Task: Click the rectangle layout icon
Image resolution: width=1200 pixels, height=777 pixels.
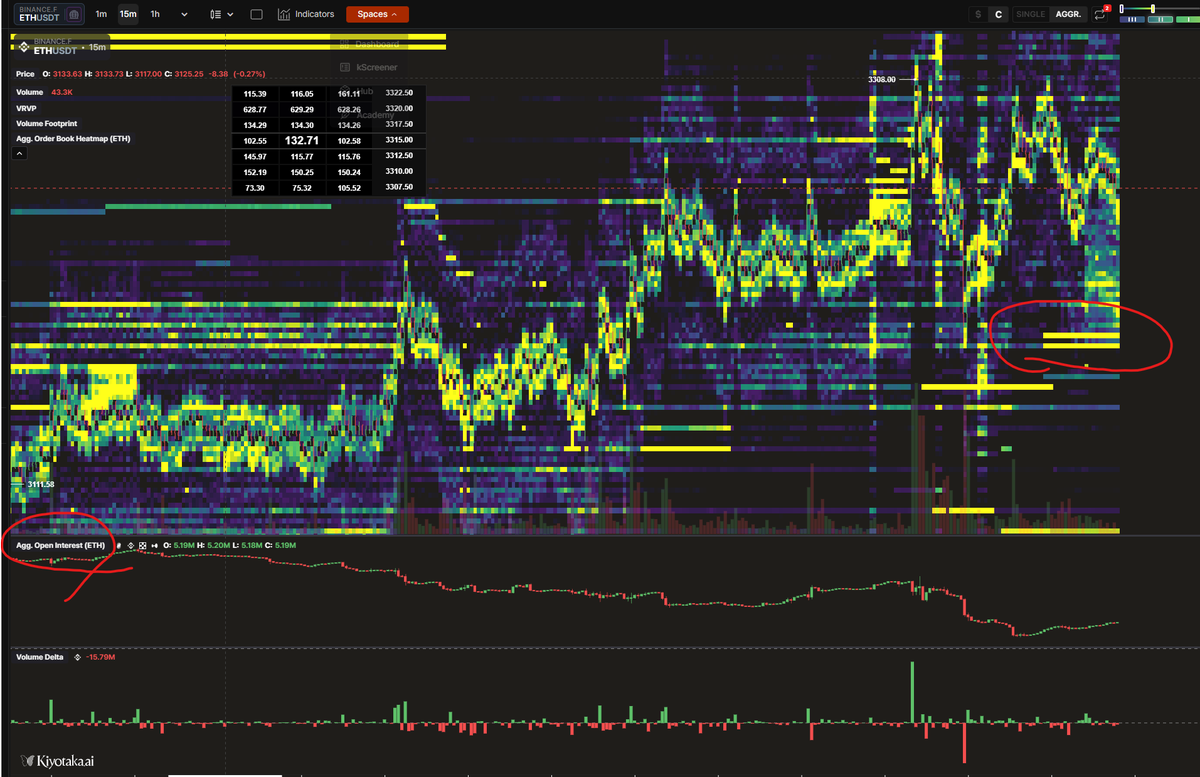Action: tap(256, 14)
